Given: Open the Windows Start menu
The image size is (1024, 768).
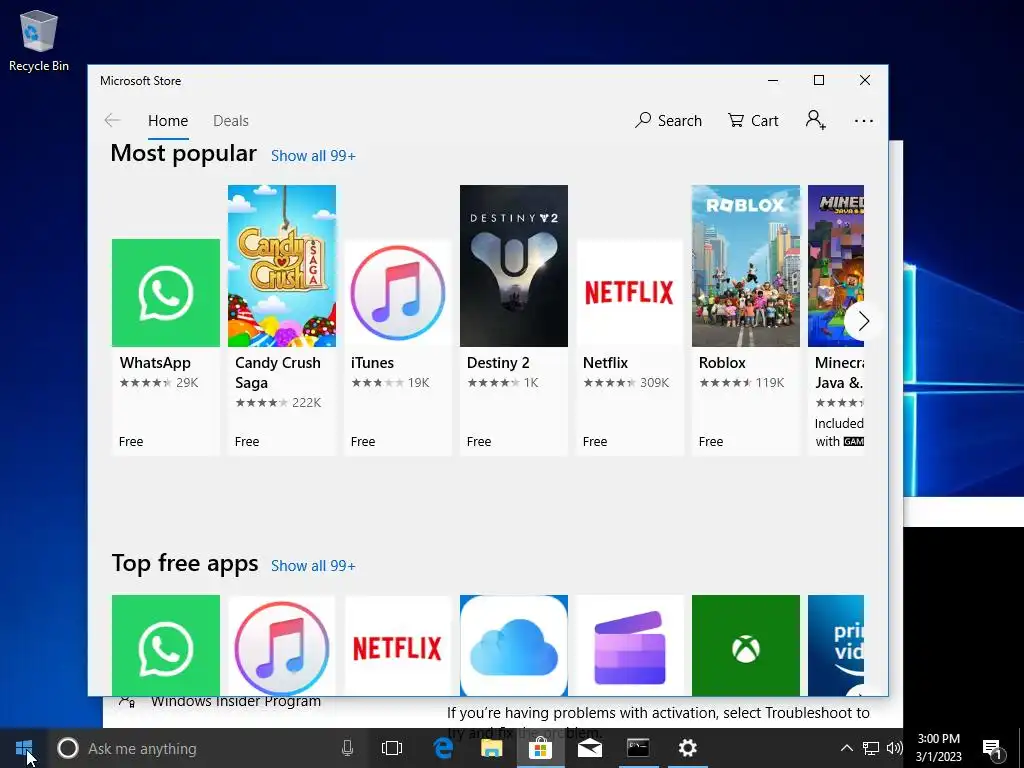Looking at the screenshot, I should coord(24,748).
